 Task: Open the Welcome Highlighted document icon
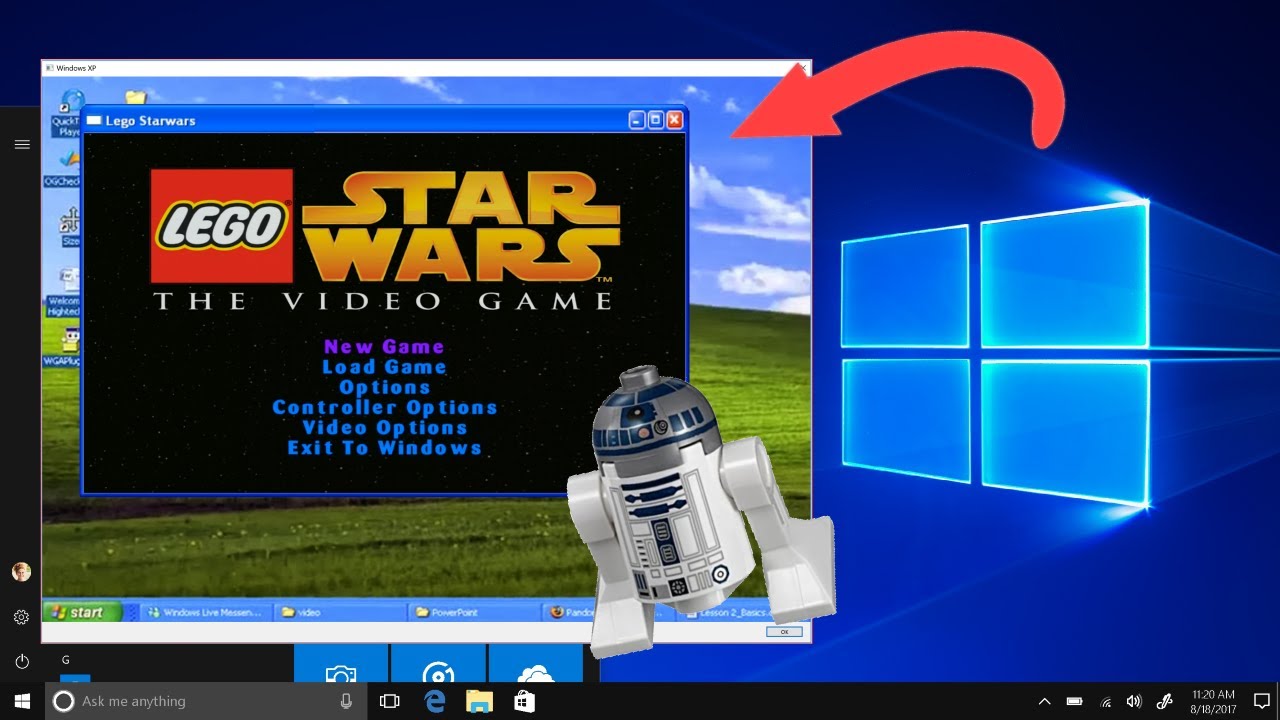66,292
